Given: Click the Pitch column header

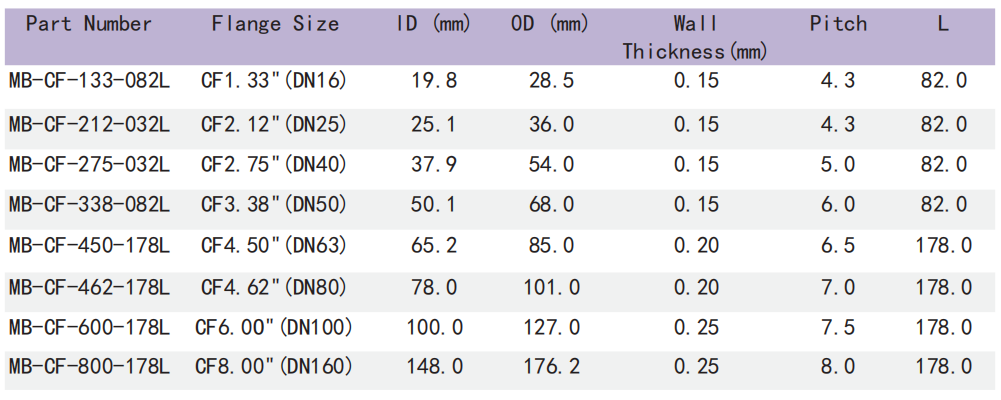Looking at the screenshot, I should pos(838,23).
